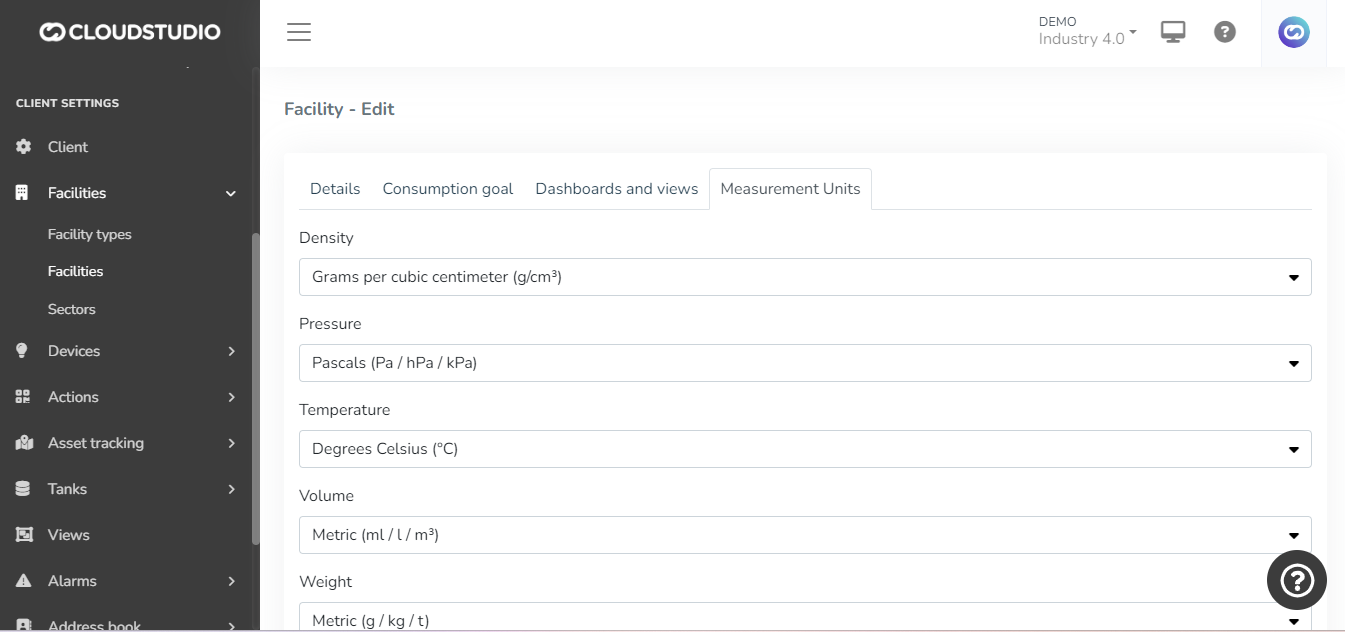
Task: Open the floating help button at bottom right
Action: [1296, 580]
